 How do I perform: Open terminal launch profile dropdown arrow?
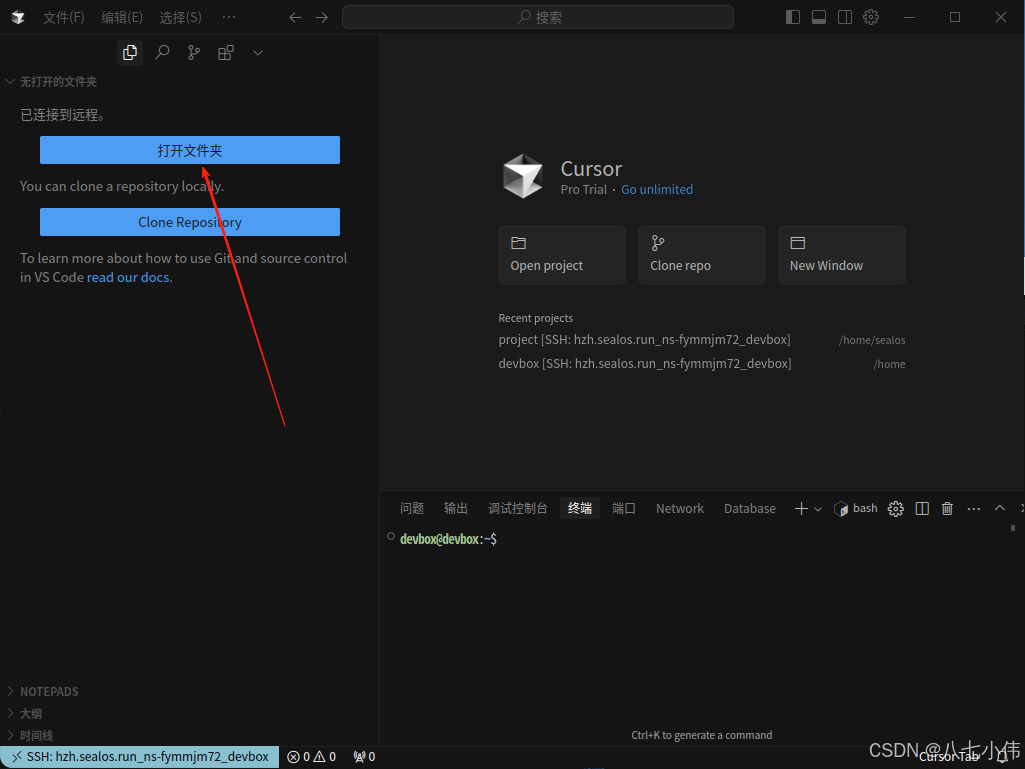(818, 509)
